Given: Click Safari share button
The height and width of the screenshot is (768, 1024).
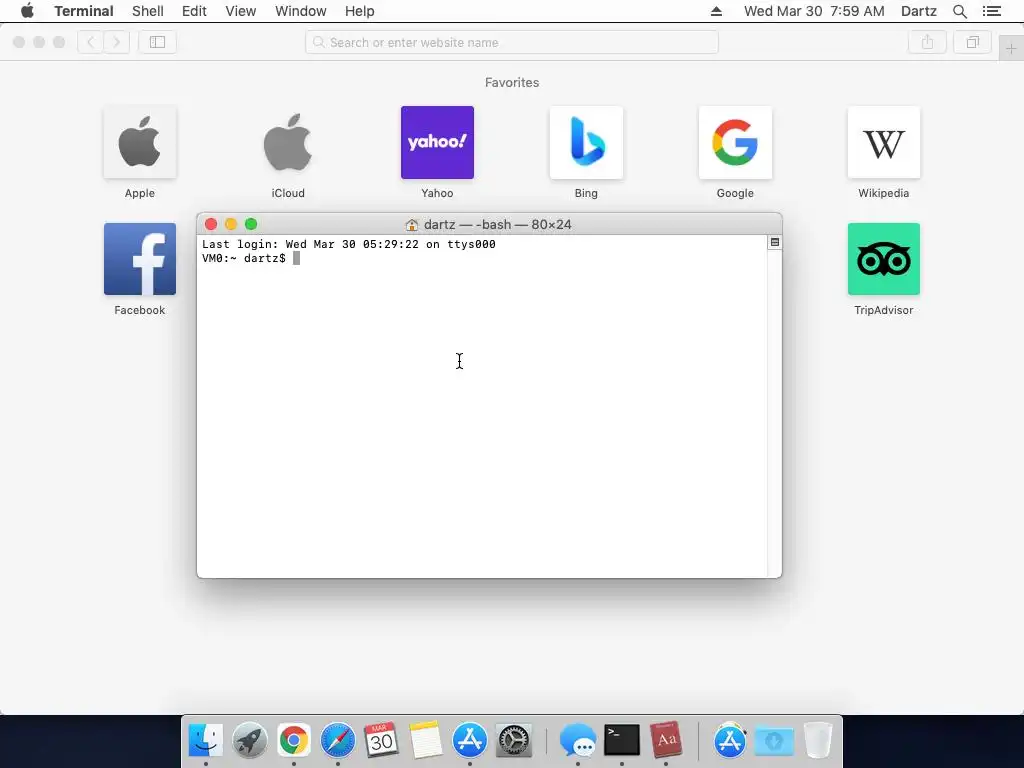Looking at the screenshot, I should 927,42.
